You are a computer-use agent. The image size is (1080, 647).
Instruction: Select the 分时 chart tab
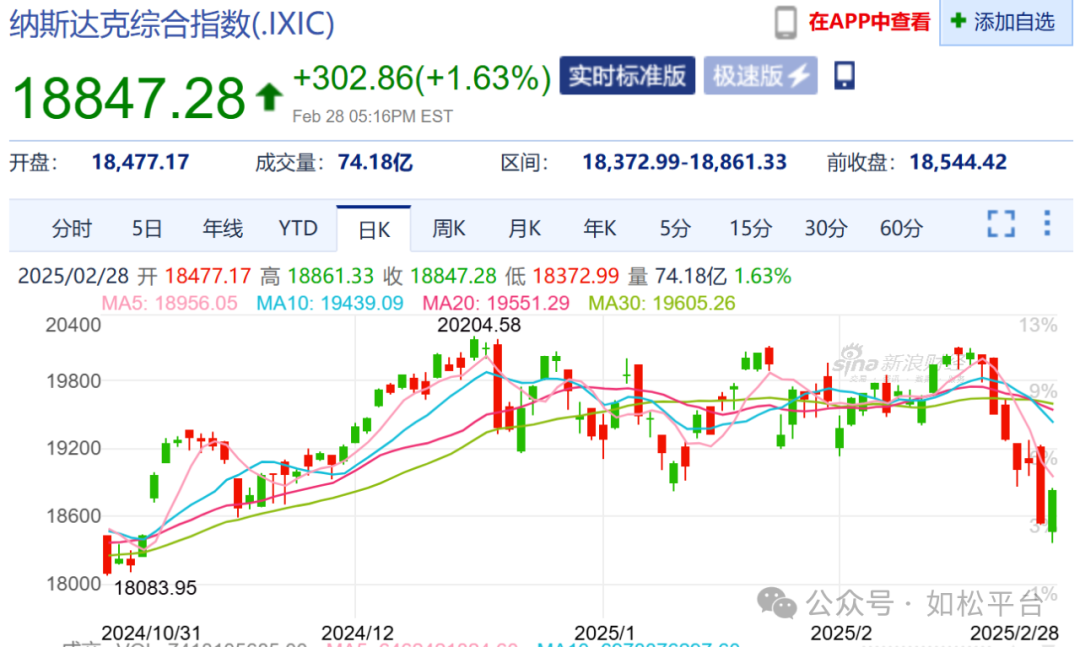click(x=72, y=229)
